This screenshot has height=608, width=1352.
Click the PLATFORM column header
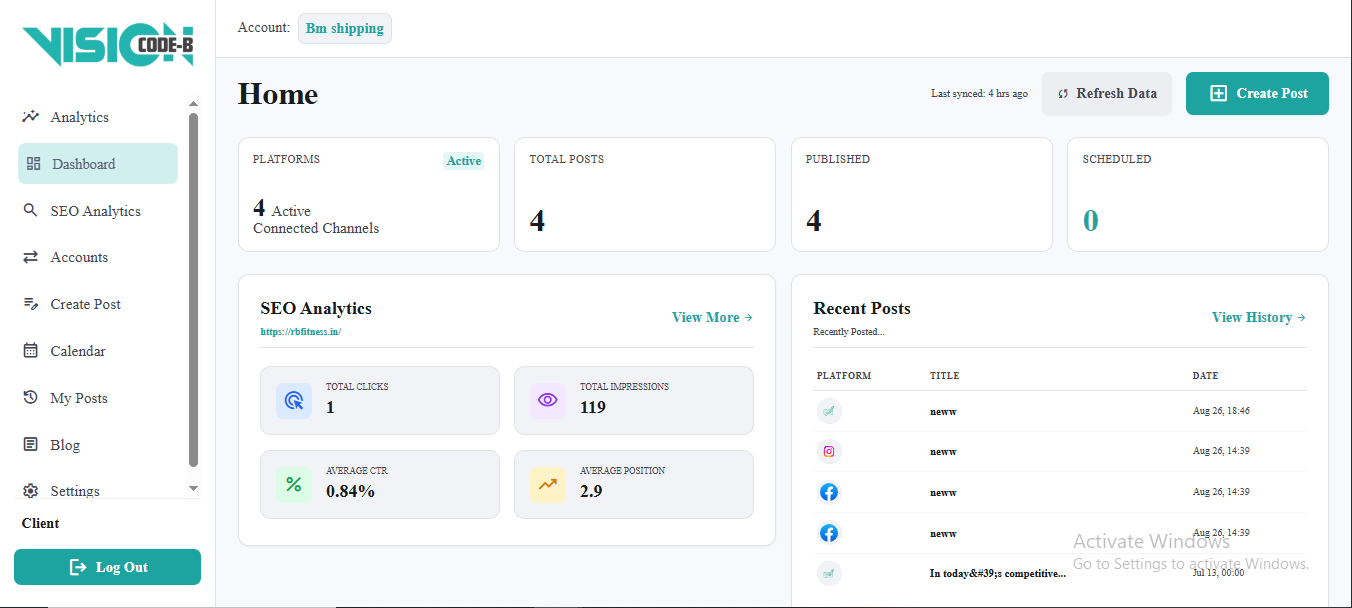point(844,376)
